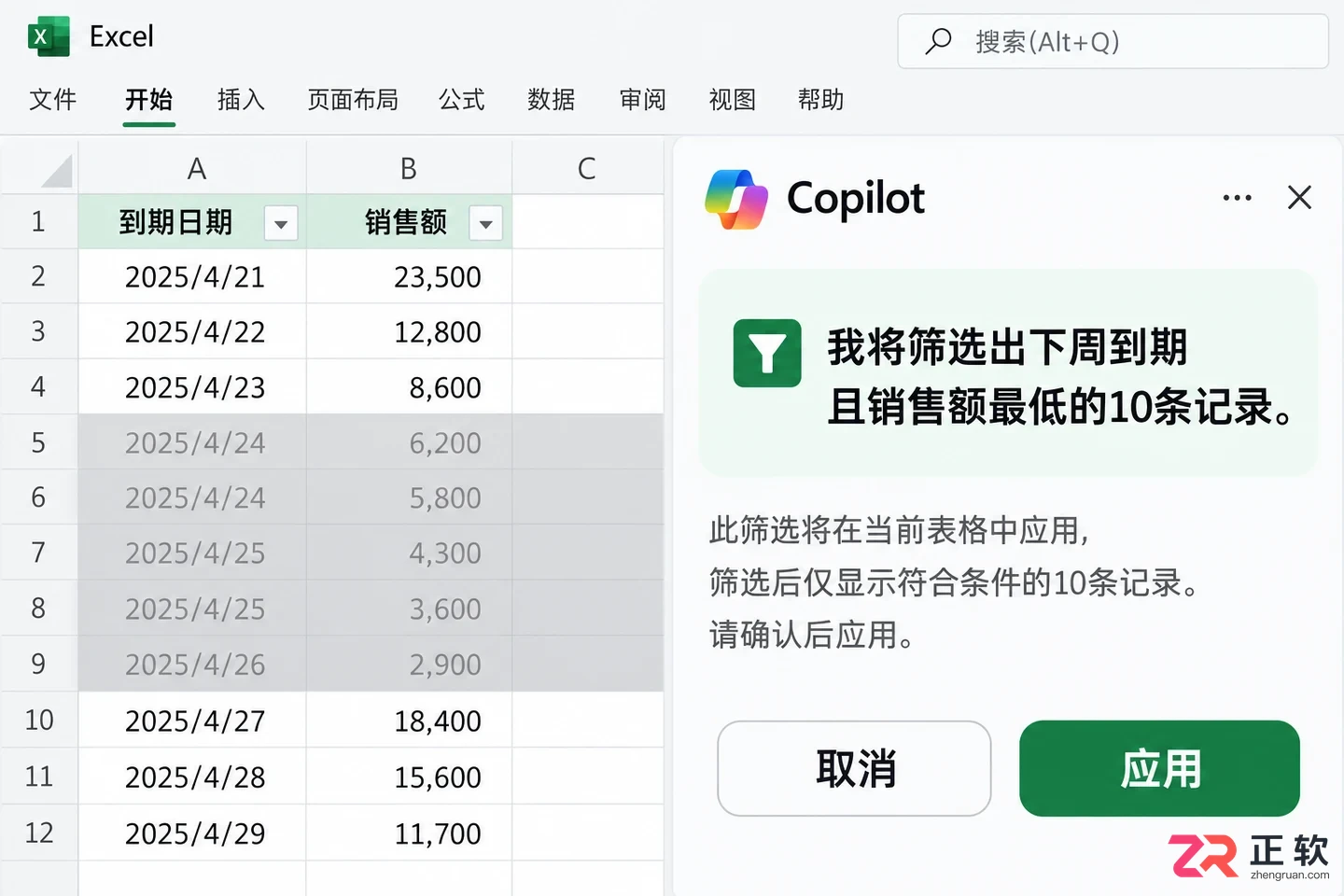Image resolution: width=1344 pixels, height=896 pixels.
Task: Click the green filter funnel icon
Action: tap(767, 353)
